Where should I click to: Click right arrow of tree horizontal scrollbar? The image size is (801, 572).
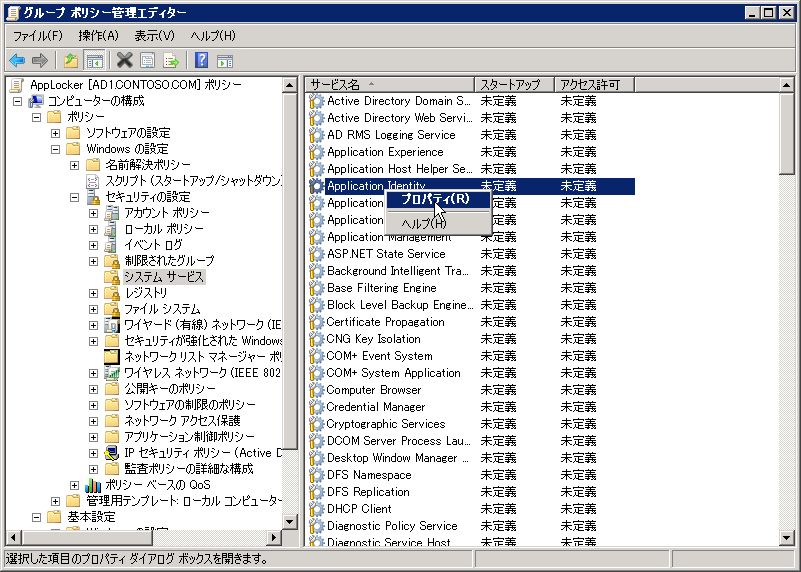pos(274,537)
